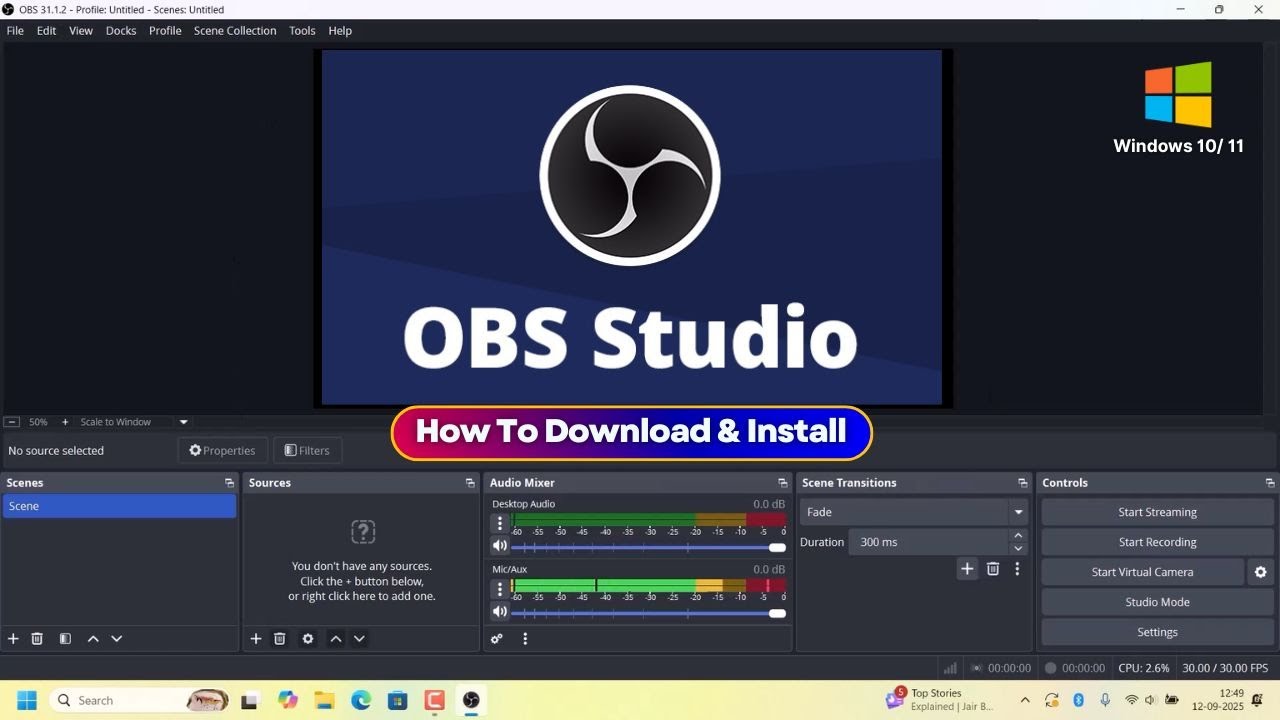Pop out the Audio Mixer dock

[782, 483]
